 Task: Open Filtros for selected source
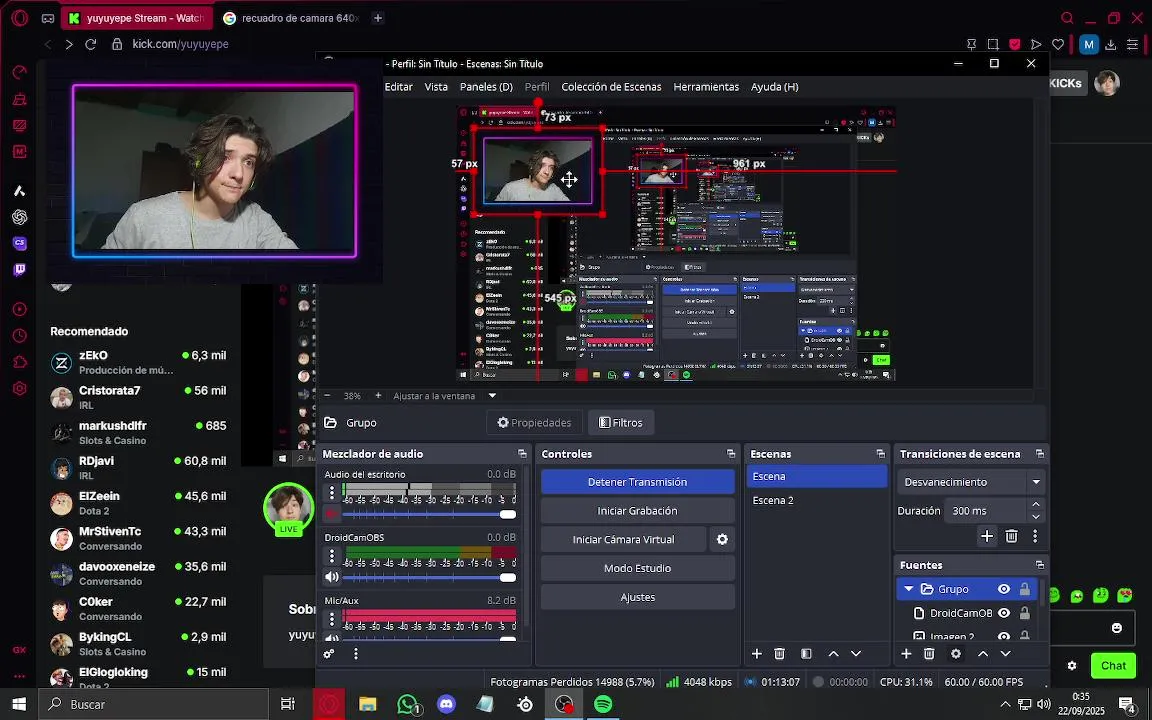pyautogui.click(x=621, y=422)
